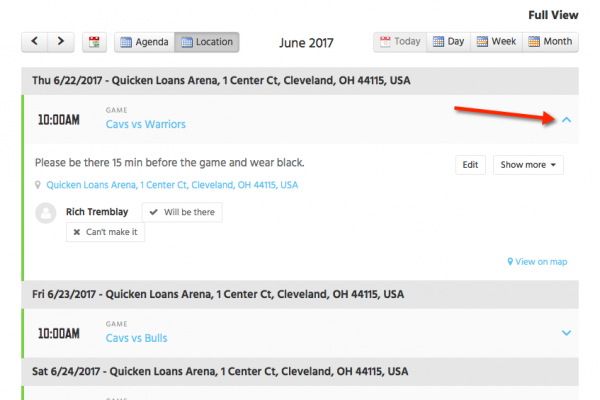Go to next month using right arrow

[x=61, y=42]
